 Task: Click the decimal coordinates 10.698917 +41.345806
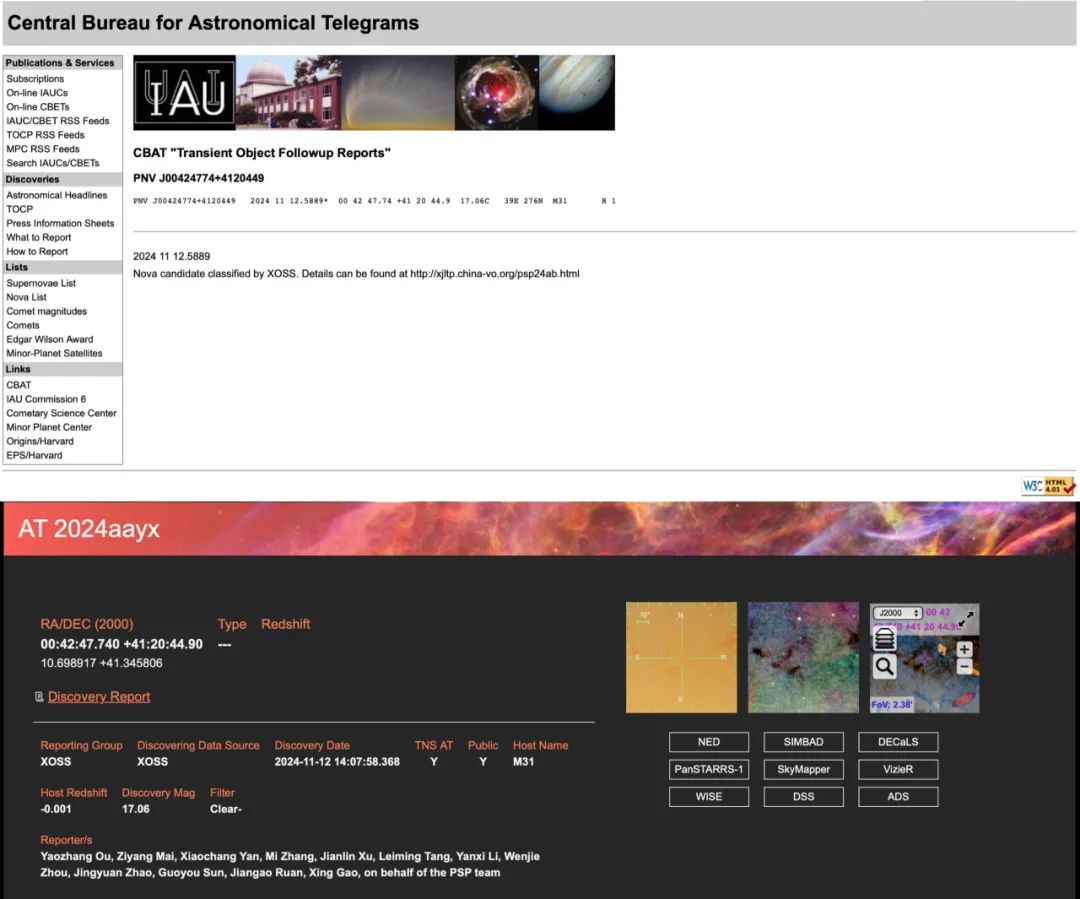(101, 663)
